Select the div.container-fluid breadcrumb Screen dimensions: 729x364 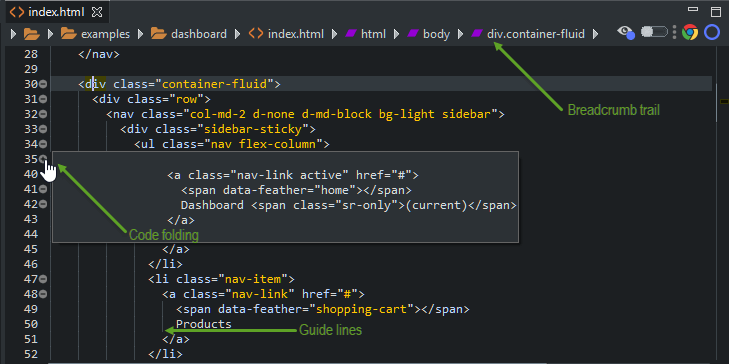pyautogui.click(x=528, y=33)
